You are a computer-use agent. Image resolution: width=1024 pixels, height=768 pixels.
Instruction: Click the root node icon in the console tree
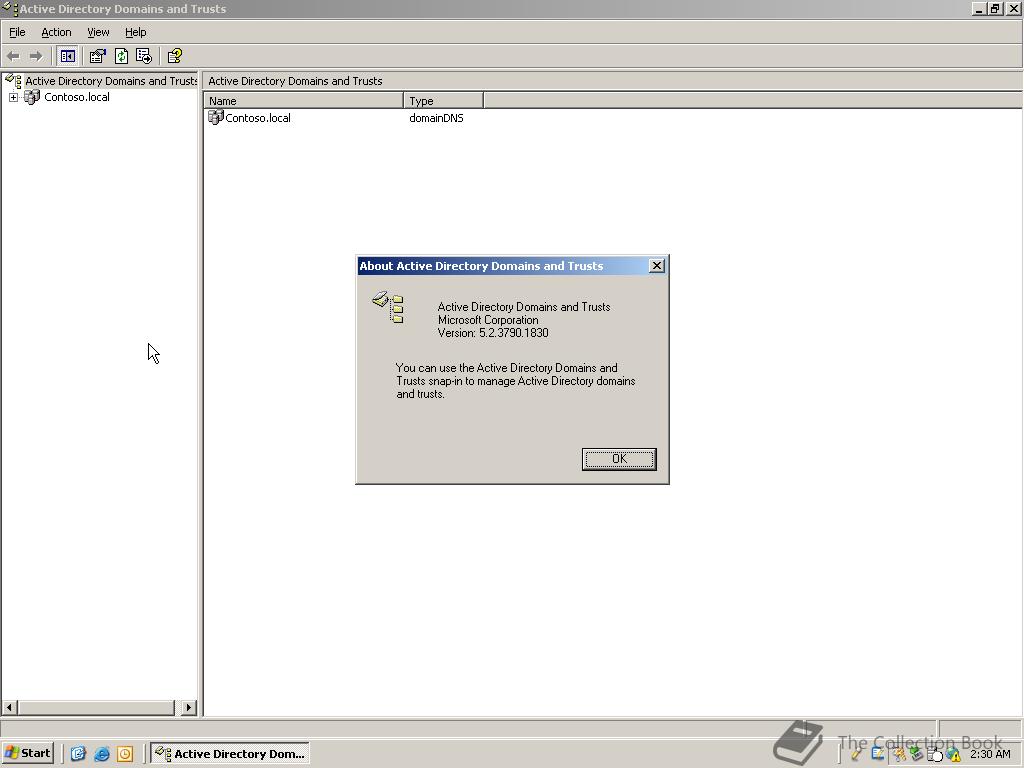point(13,80)
